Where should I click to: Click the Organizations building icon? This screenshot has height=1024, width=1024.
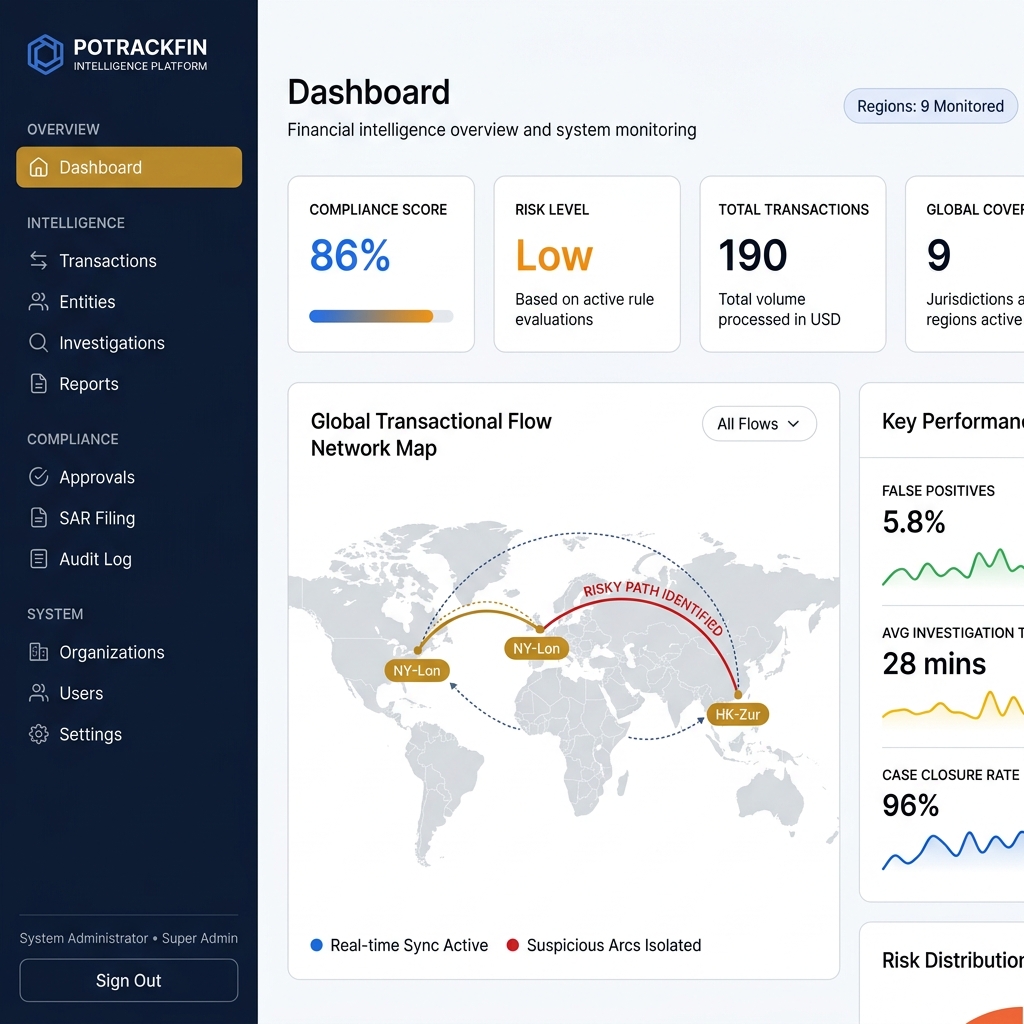pos(39,652)
